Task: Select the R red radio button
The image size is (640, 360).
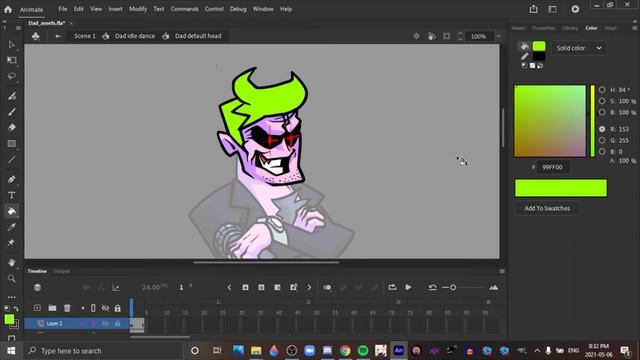Action: pos(602,129)
